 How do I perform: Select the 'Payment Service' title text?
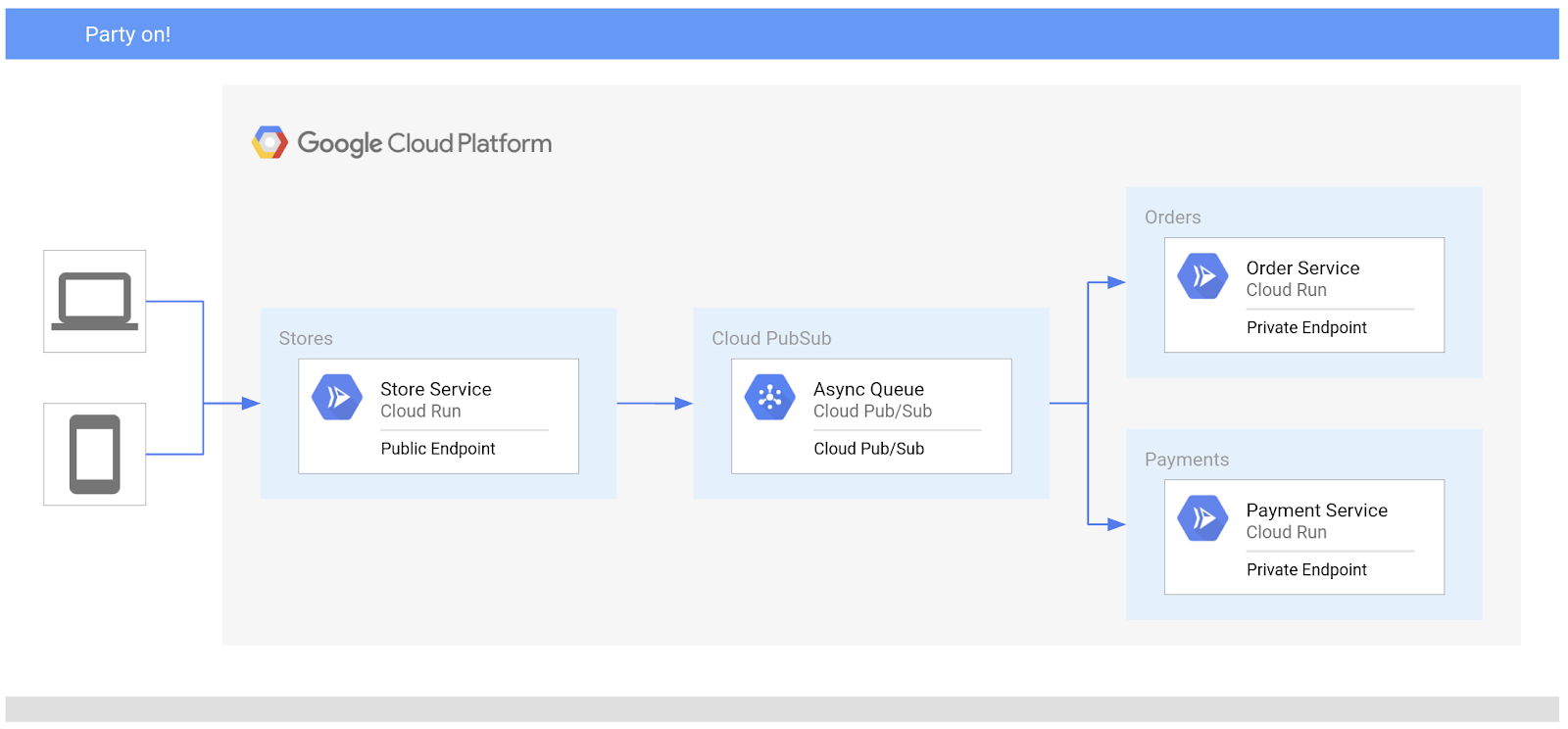(x=1317, y=510)
